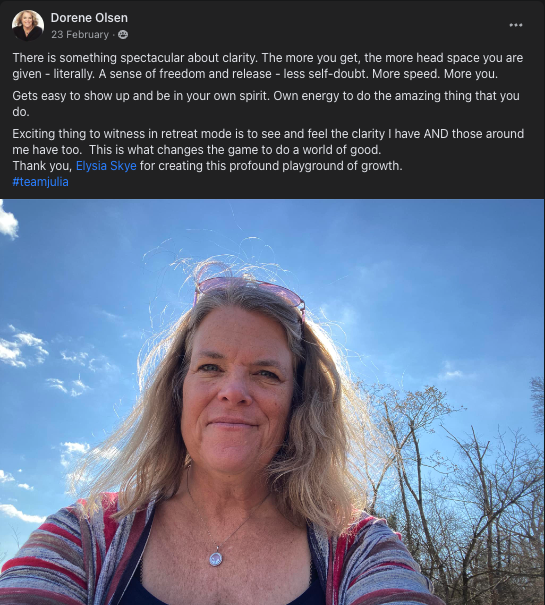Click the 'Thank you,' text line
The width and height of the screenshot is (545, 605).
coord(207,166)
